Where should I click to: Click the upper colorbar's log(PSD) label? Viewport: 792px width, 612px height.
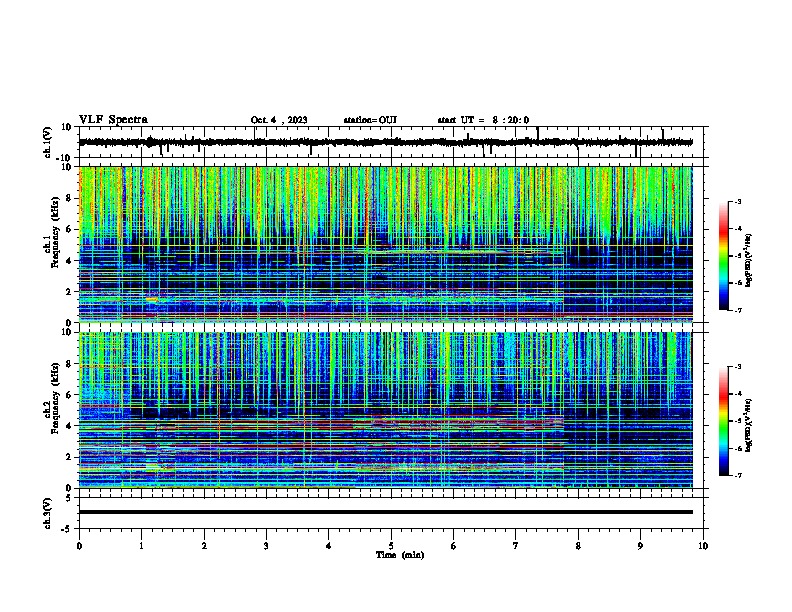[x=748, y=260]
